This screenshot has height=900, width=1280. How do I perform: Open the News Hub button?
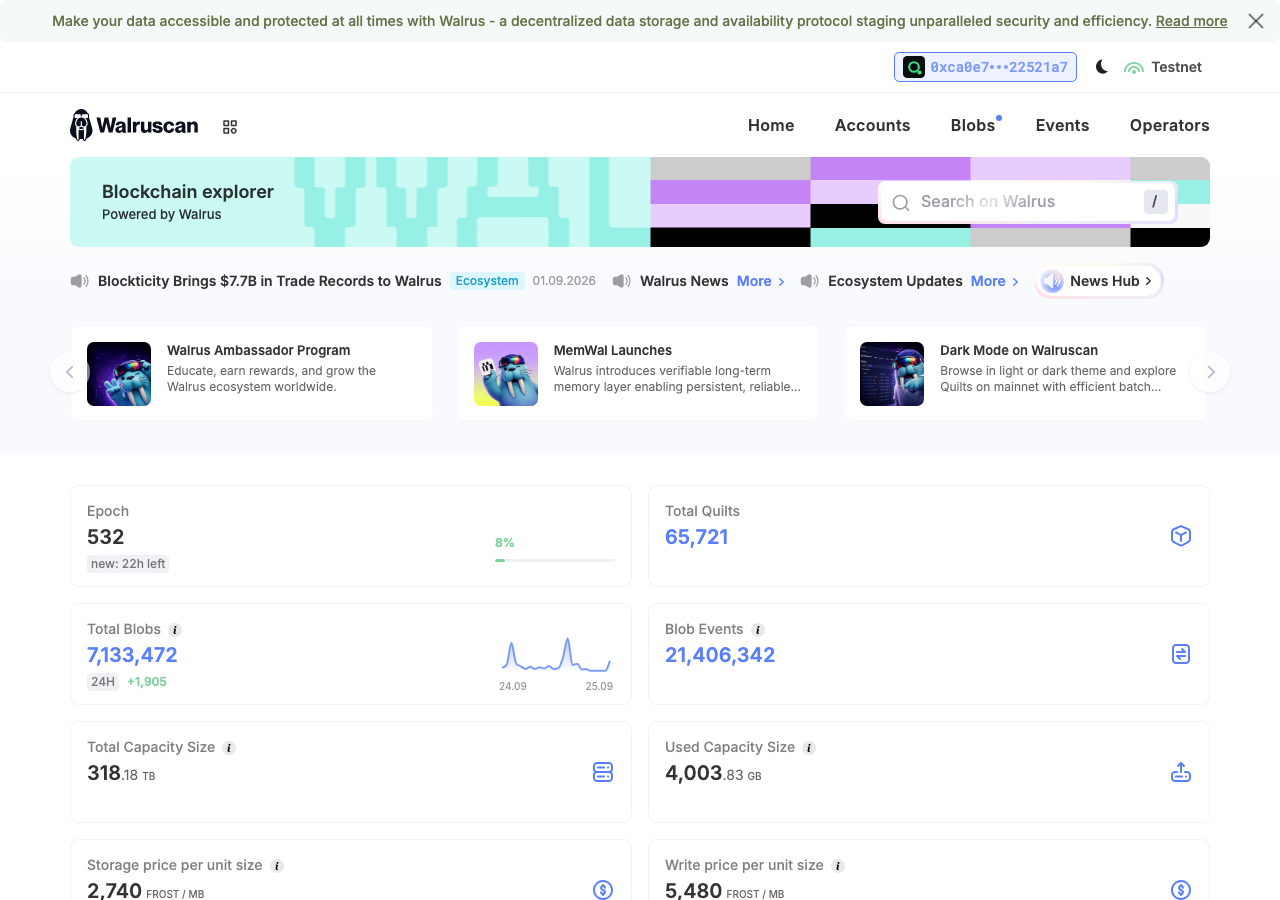point(1100,281)
